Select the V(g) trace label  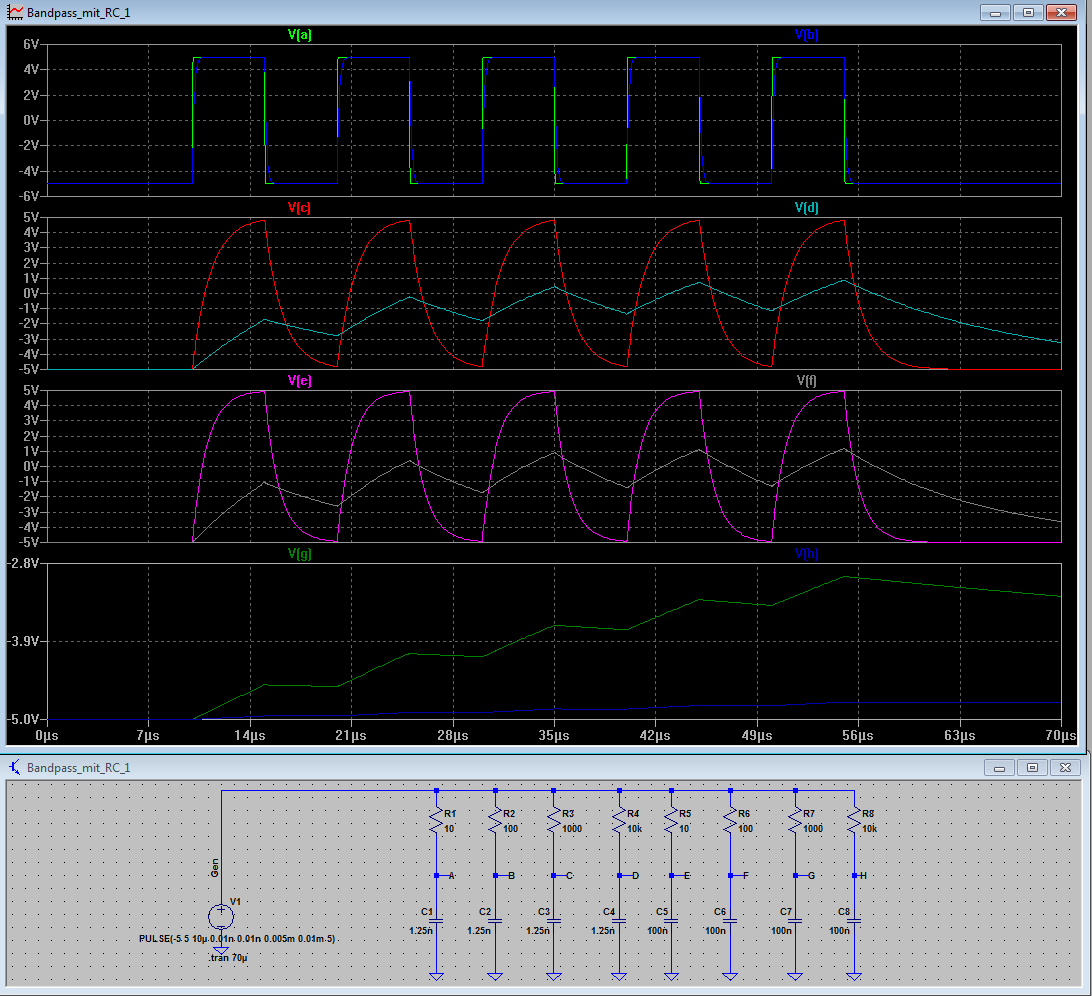(x=299, y=553)
